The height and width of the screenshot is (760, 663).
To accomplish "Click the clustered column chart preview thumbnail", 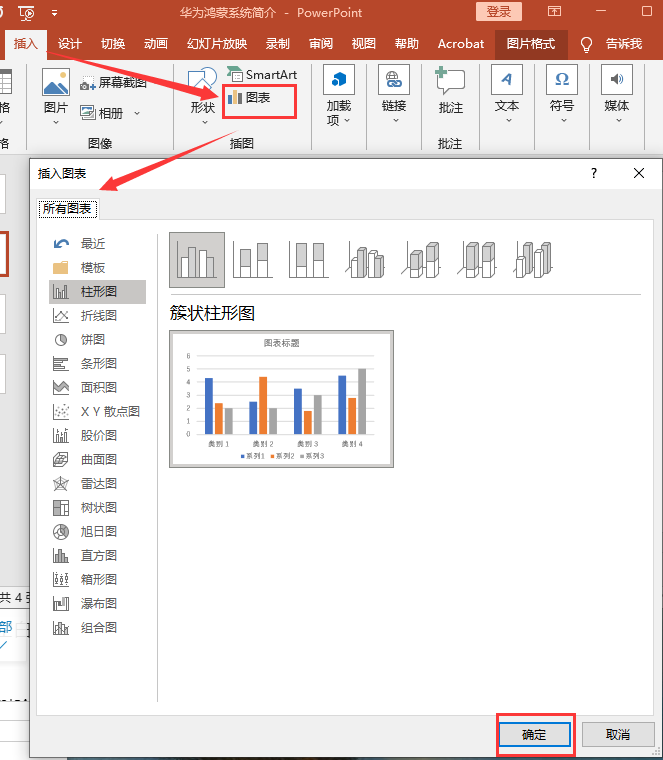I will tap(281, 398).
